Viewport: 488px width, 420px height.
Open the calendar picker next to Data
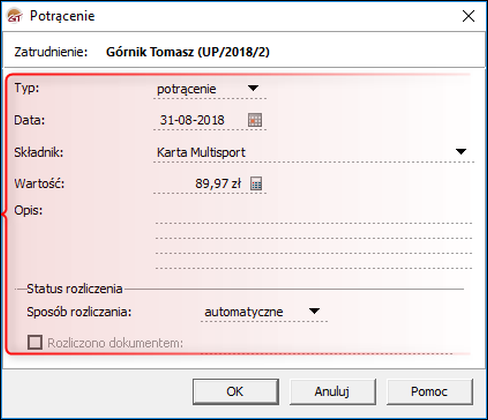click(x=255, y=120)
